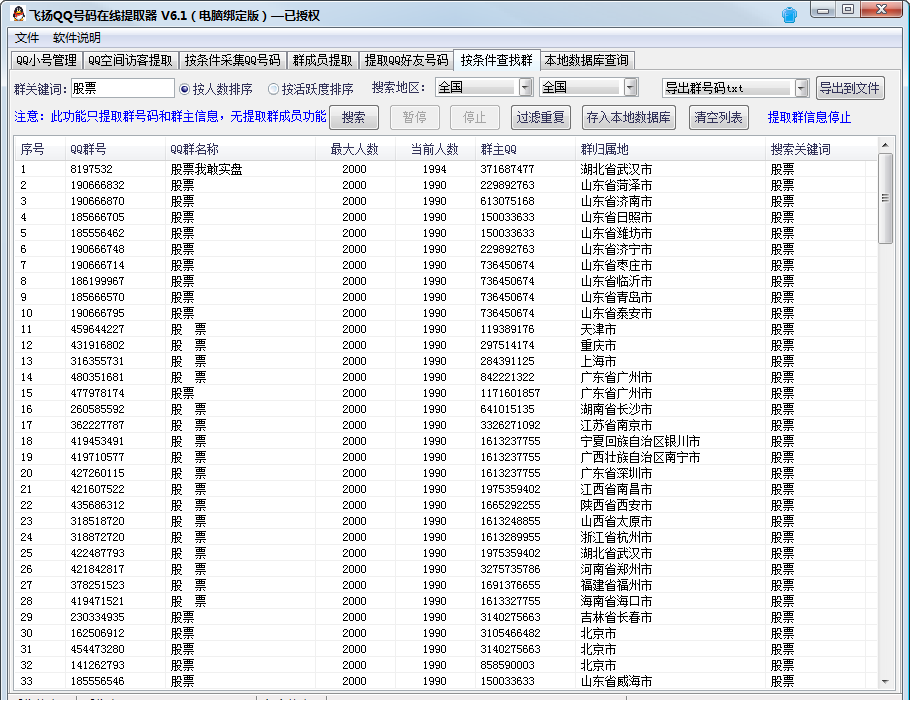Image resolution: width=910 pixels, height=723 pixels.
Task: Switch to 本地数据库查询 tab
Action: click(x=587, y=60)
